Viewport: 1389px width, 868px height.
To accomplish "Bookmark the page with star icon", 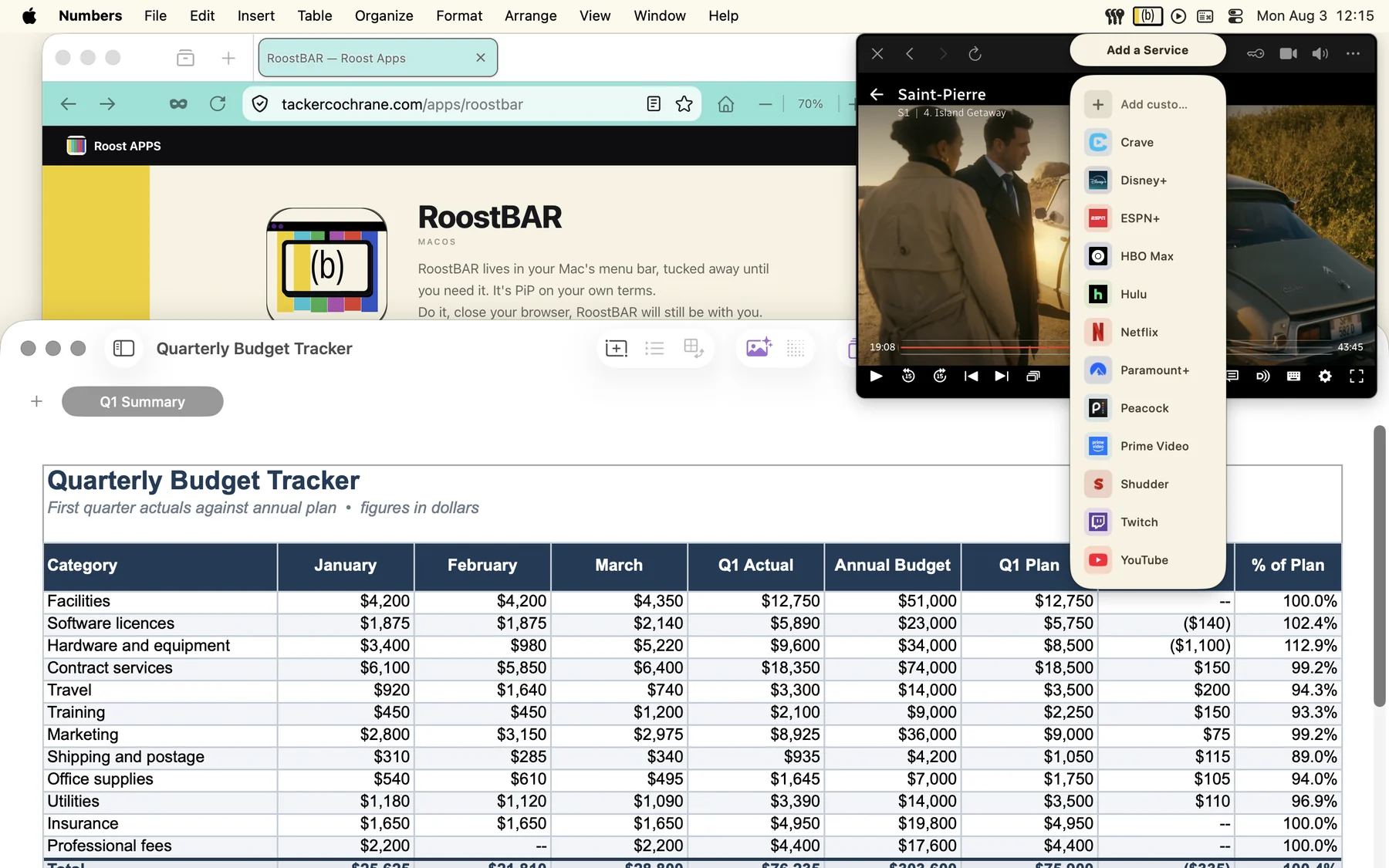I will coord(684,103).
